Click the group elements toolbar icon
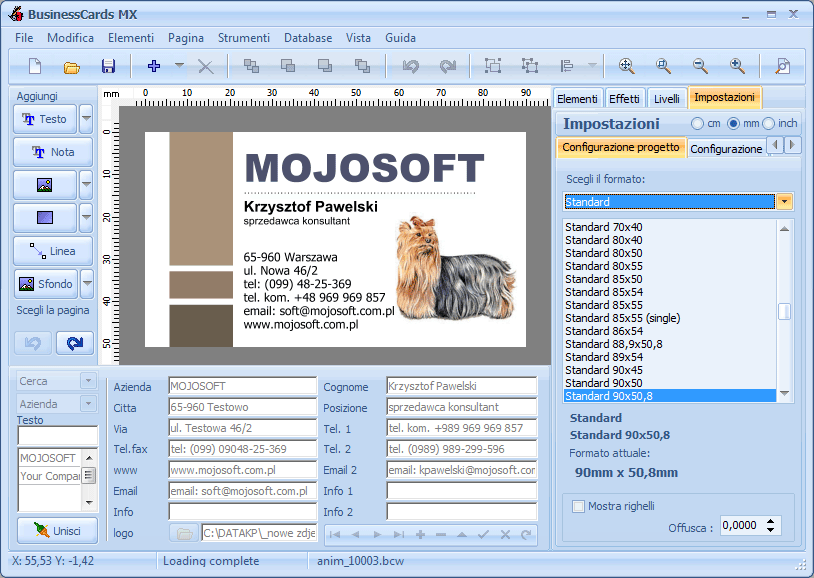The image size is (814, 578). click(493, 66)
